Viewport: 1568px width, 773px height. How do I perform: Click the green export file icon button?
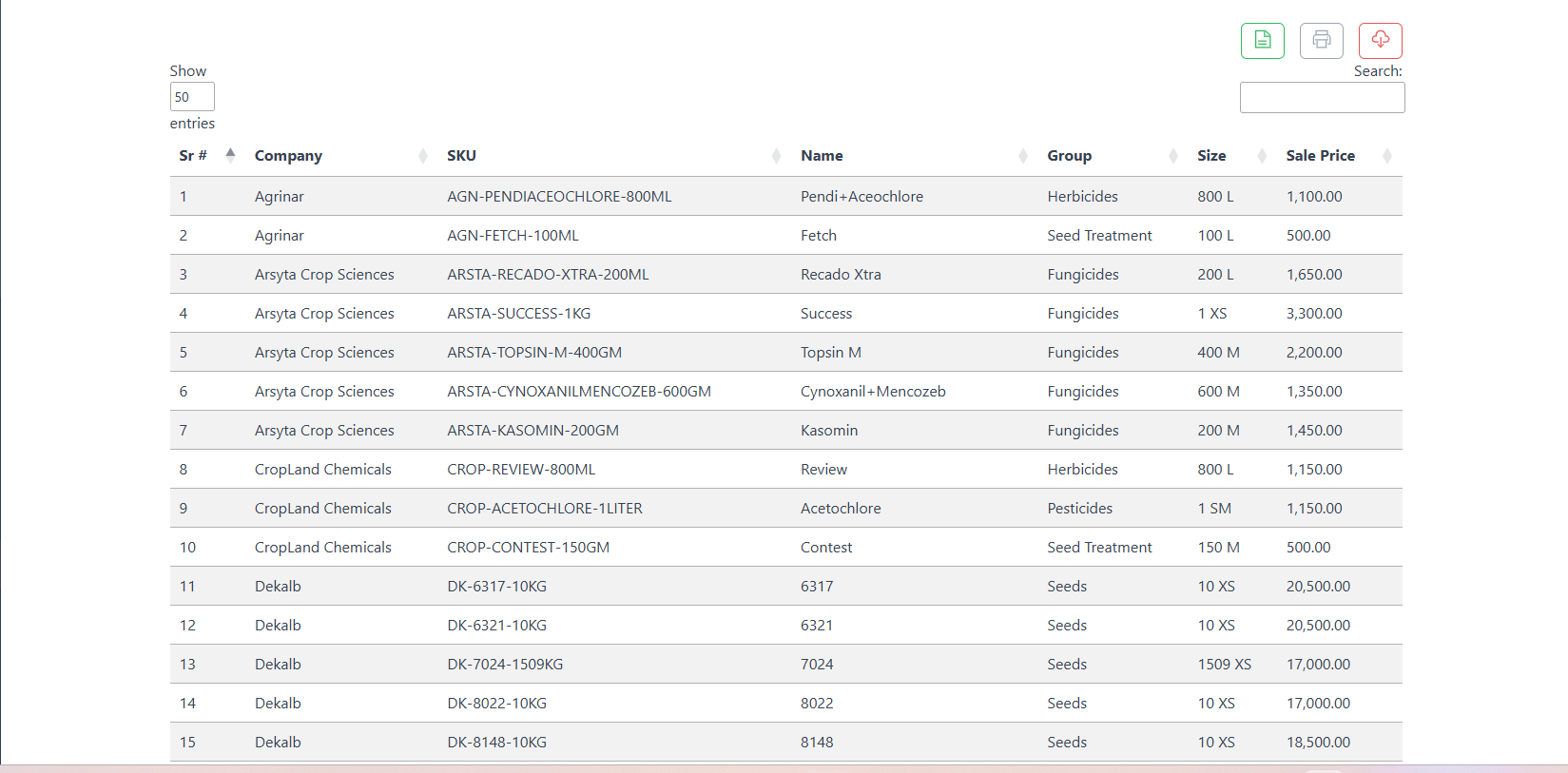click(1262, 41)
